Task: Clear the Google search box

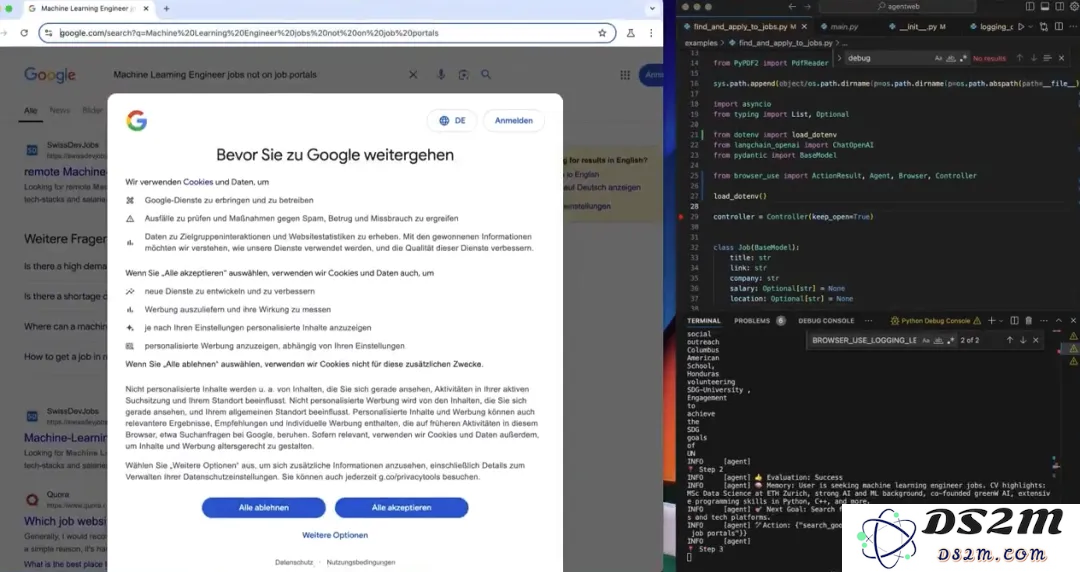Action: 413,74
